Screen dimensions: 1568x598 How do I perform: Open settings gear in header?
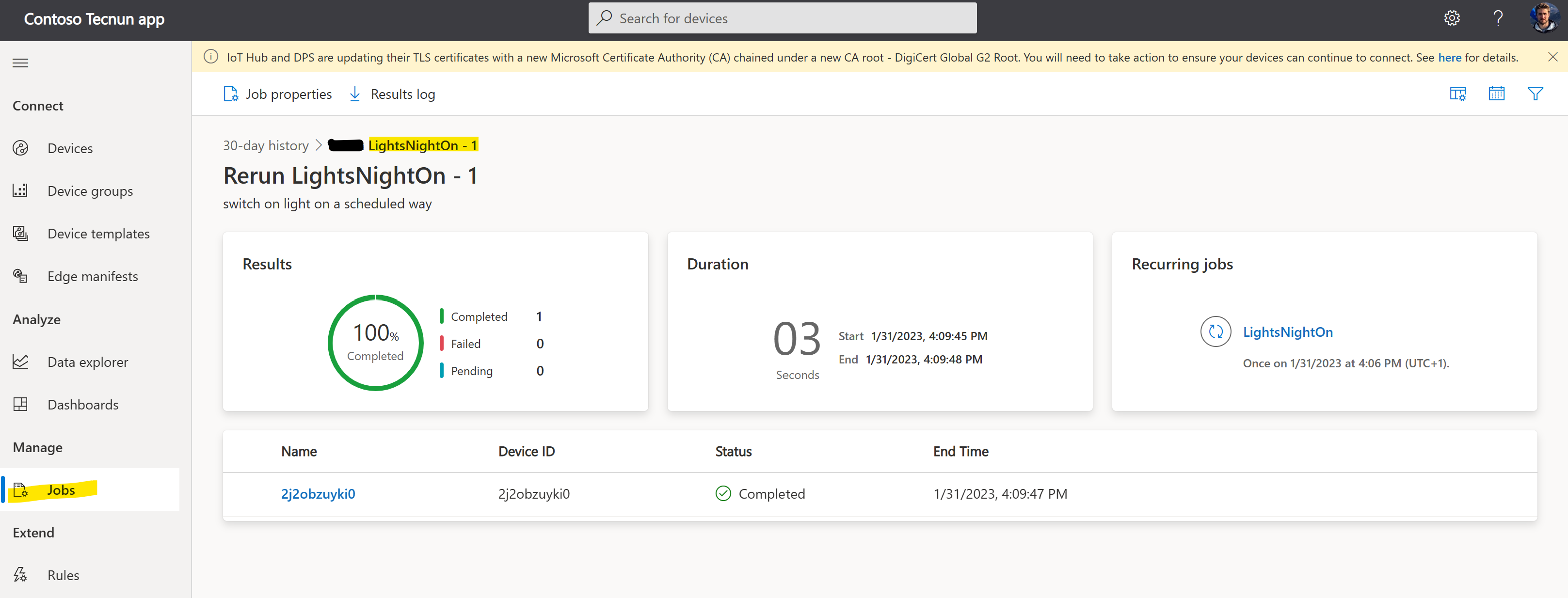pos(1452,18)
